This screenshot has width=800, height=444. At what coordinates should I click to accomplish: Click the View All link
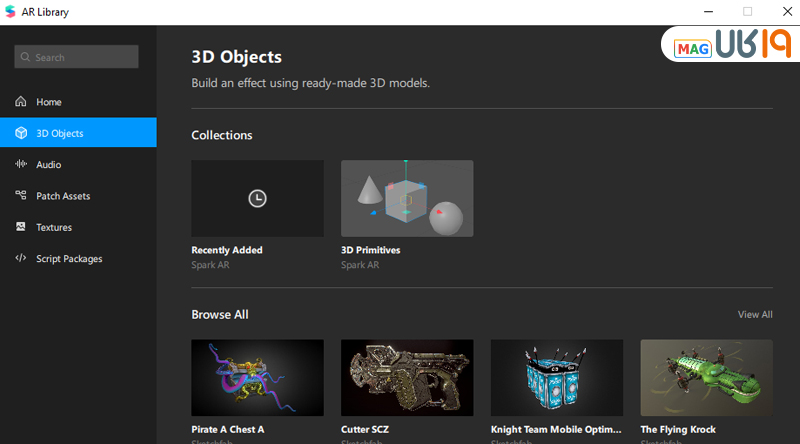click(x=754, y=314)
